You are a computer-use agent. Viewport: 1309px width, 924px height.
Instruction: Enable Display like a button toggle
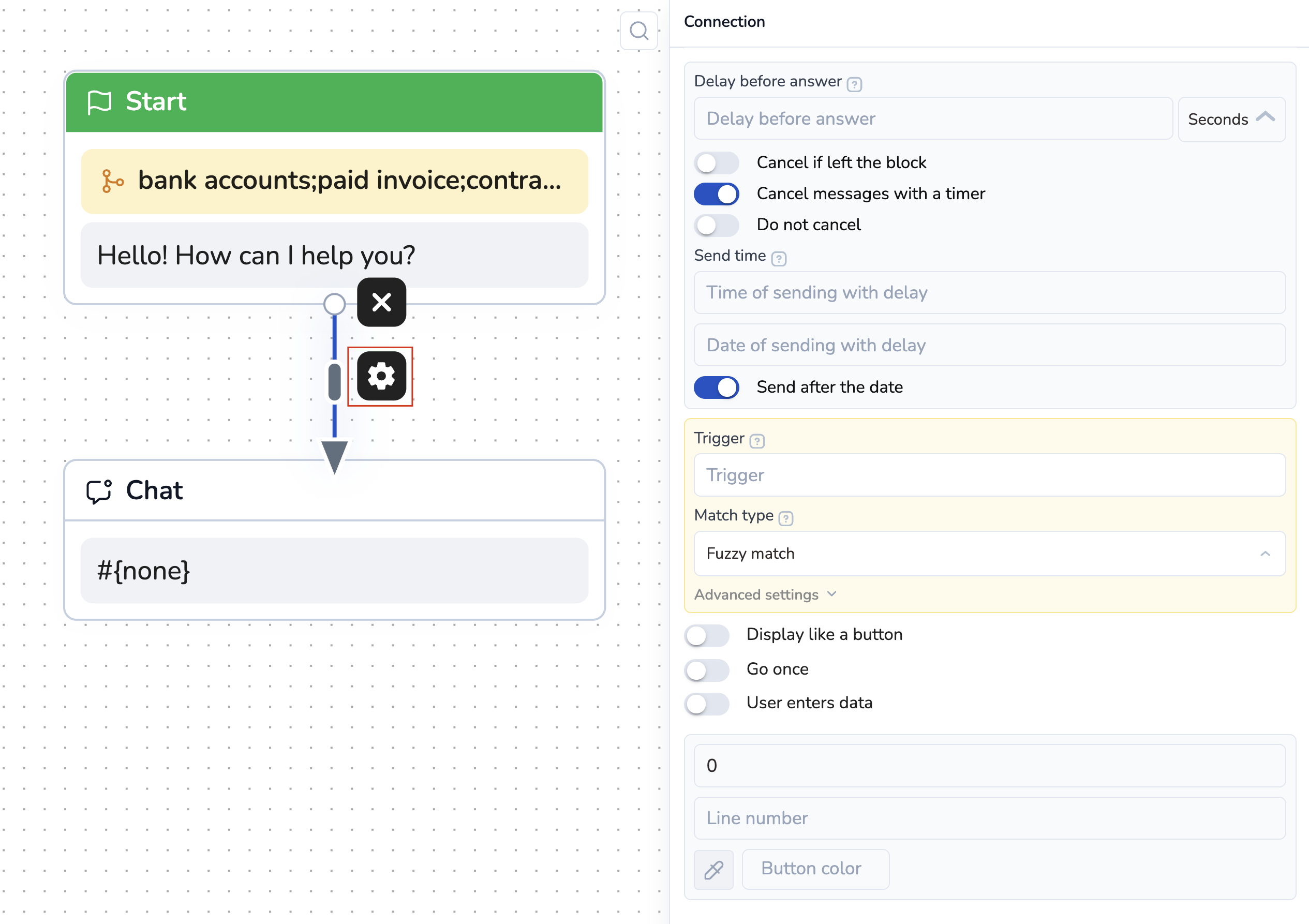coord(707,635)
